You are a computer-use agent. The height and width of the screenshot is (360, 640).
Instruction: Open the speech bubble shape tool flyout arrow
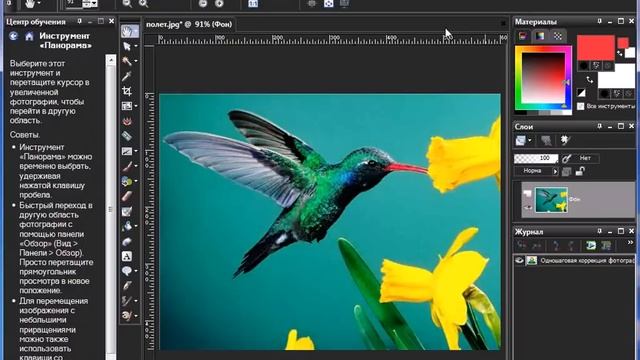click(x=136, y=271)
